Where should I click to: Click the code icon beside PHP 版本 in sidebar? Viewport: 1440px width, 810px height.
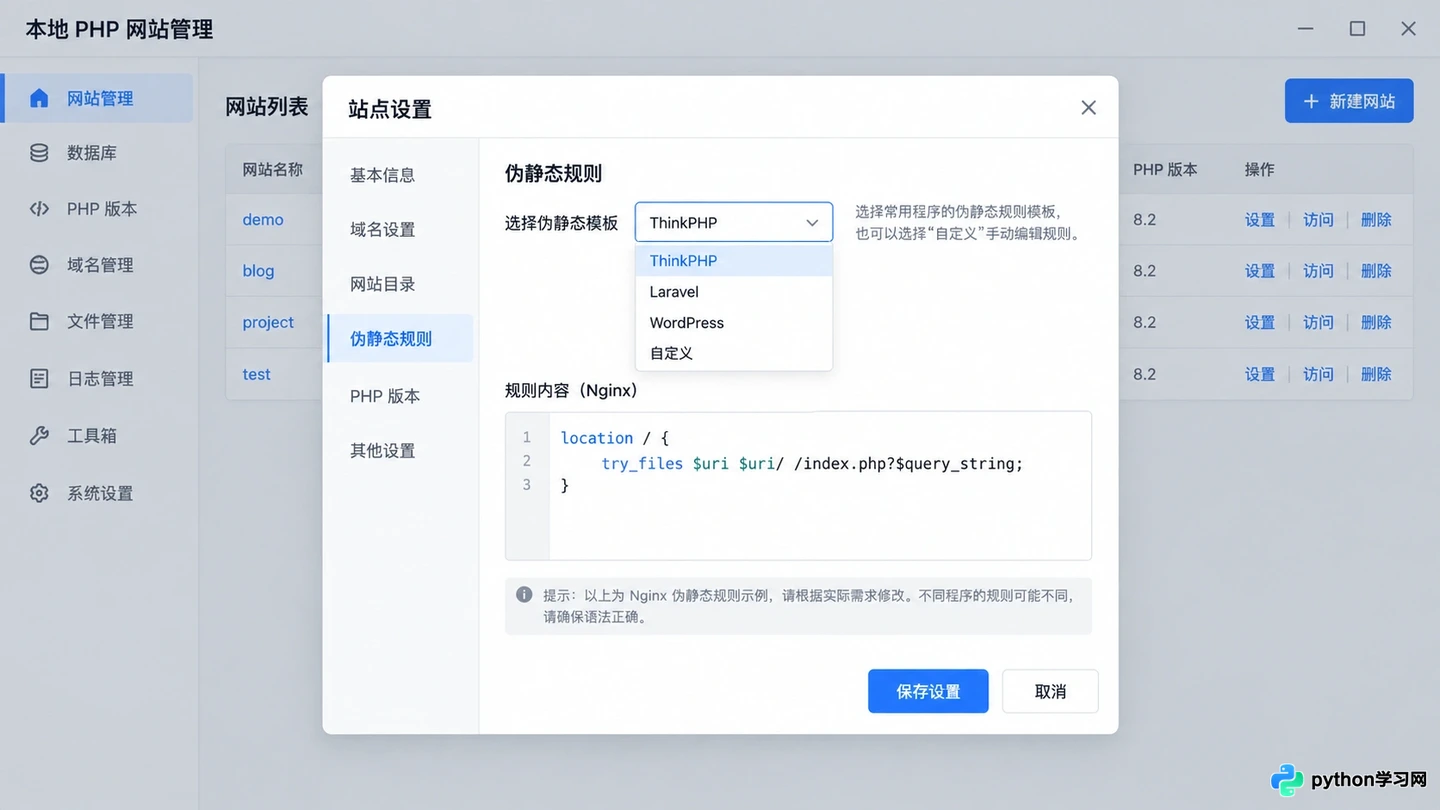tap(39, 209)
